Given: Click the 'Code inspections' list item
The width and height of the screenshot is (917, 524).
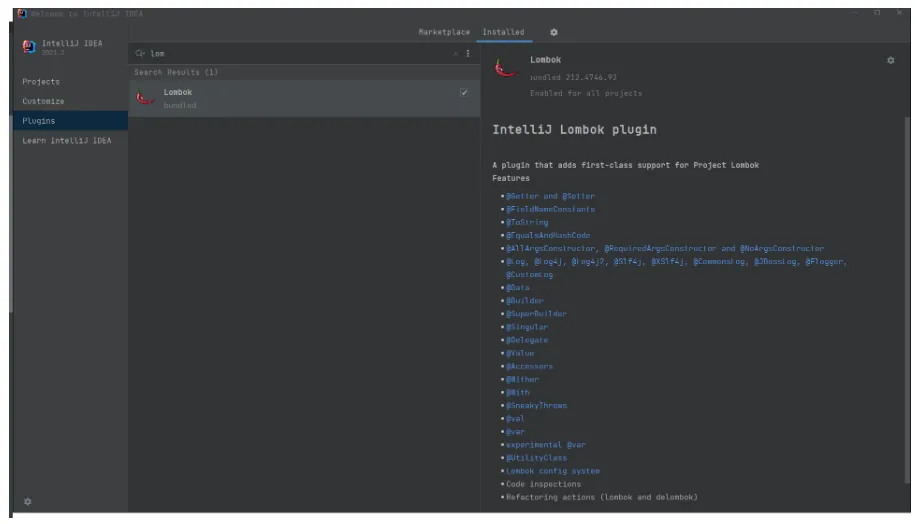Looking at the screenshot, I should [543, 484].
